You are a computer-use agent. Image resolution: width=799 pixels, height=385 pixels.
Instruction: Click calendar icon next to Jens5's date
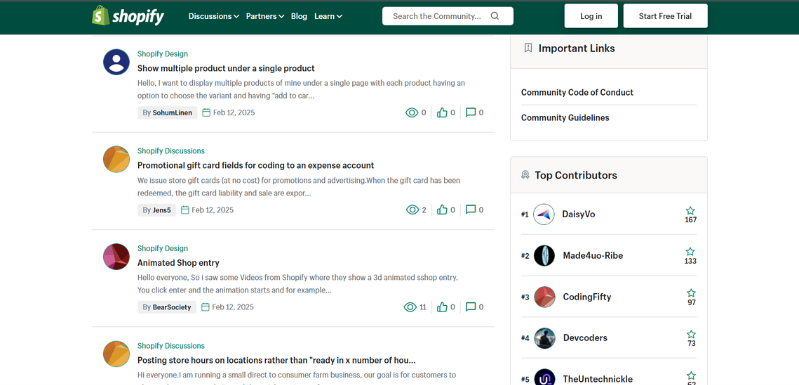click(x=185, y=210)
